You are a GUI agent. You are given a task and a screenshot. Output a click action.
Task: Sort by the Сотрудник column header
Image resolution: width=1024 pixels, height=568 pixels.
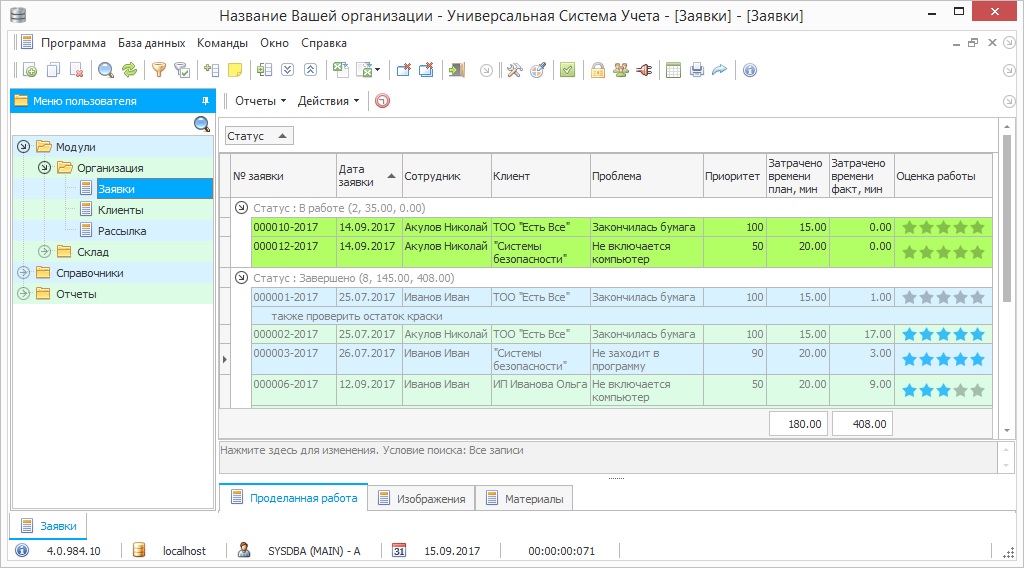click(447, 176)
